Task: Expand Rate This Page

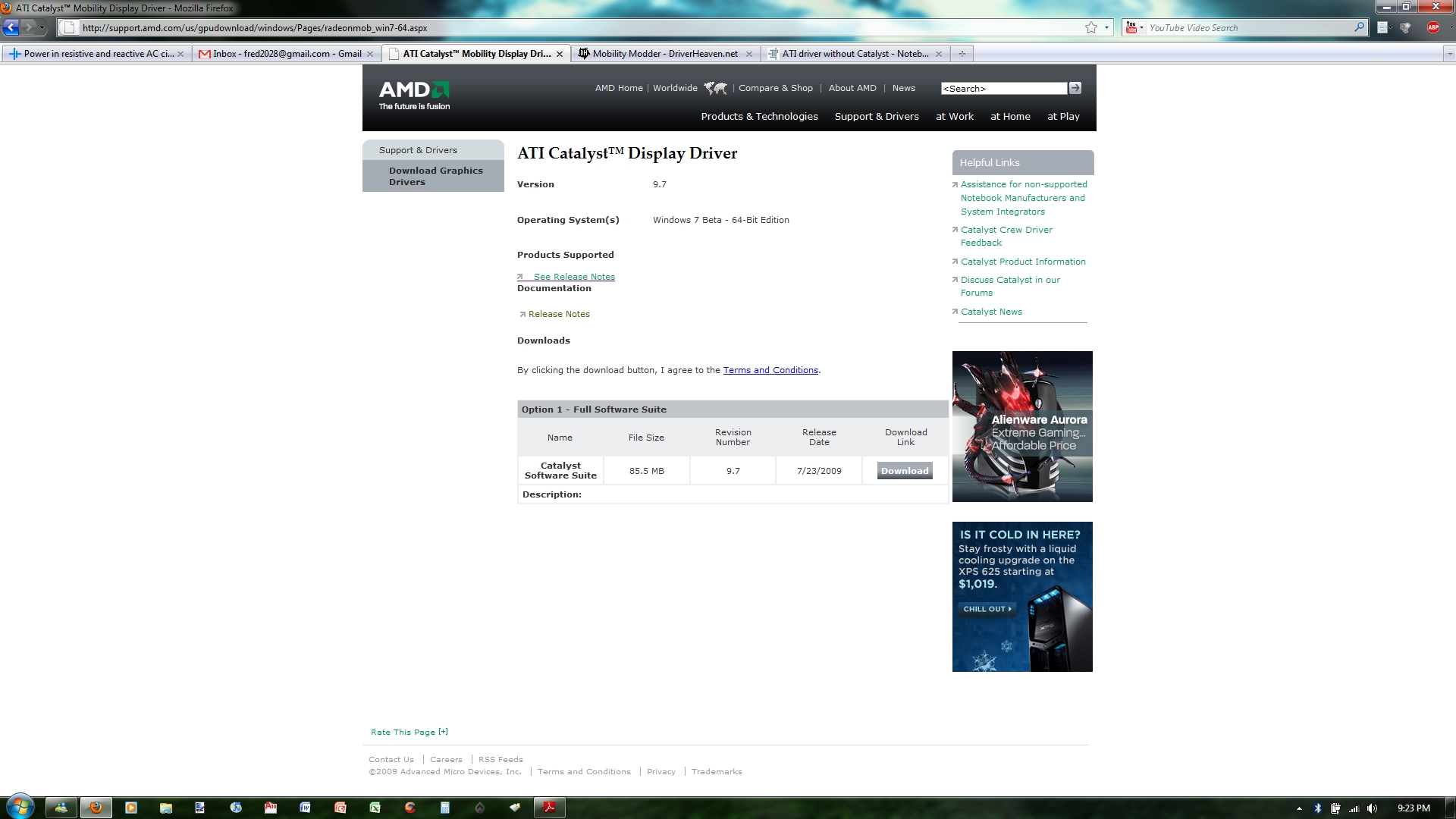Action: tap(409, 732)
